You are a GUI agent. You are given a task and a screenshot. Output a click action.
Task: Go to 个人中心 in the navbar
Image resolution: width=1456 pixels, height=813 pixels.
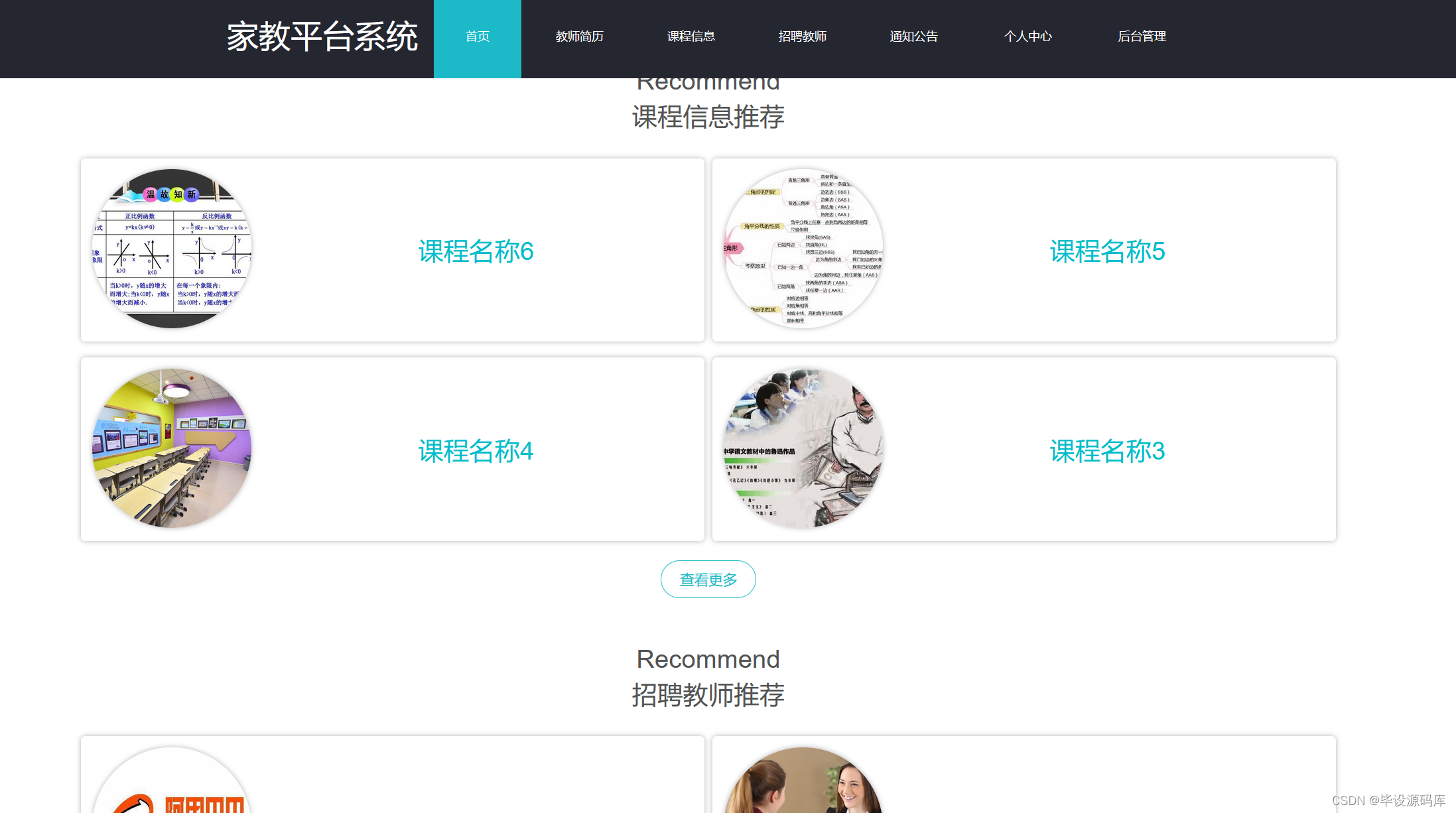1027,36
